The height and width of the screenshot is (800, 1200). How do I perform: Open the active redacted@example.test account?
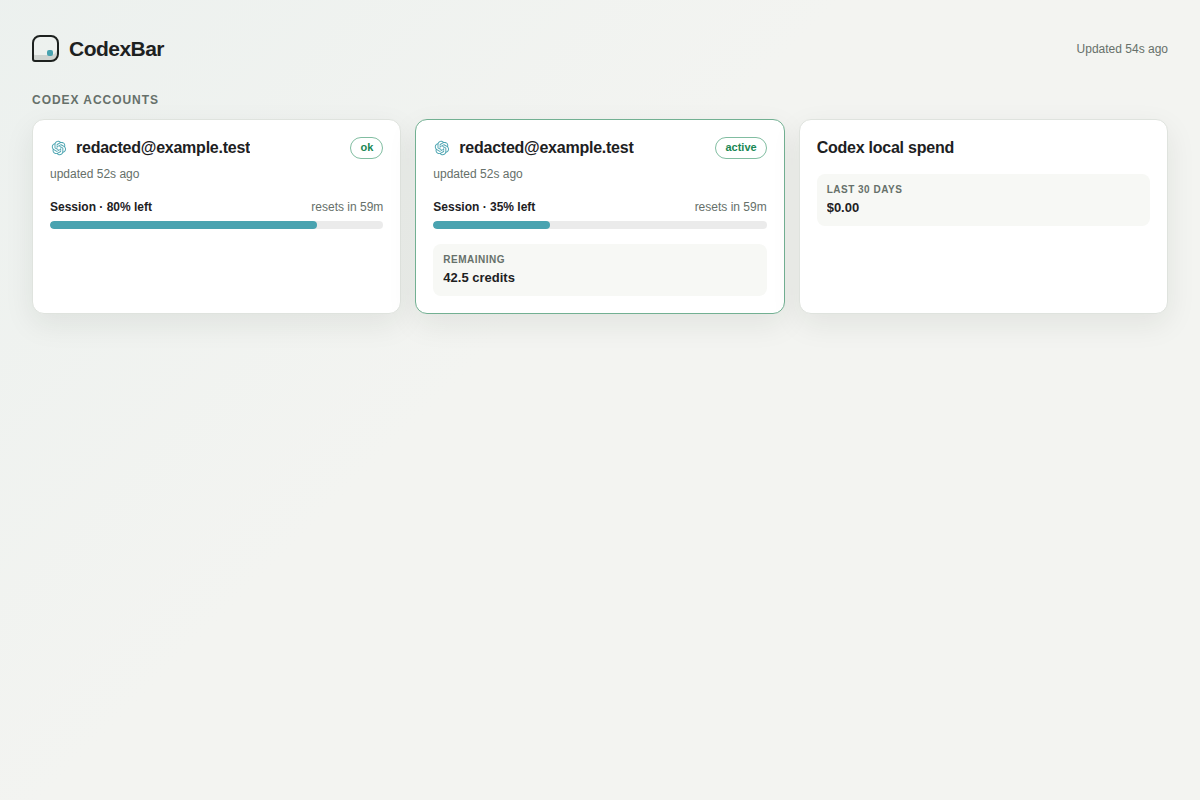(546, 148)
